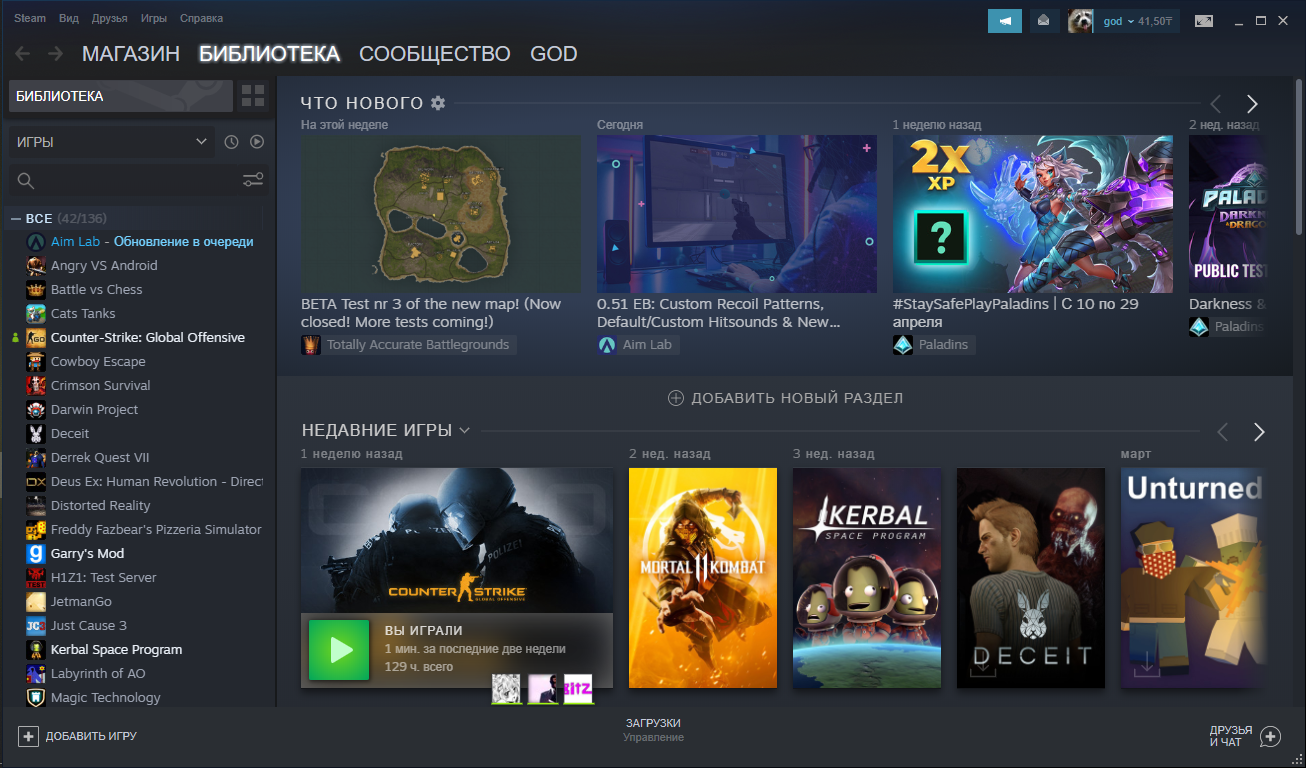Click the Aim Lab news tag
1306x768 pixels.
(x=637, y=345)
